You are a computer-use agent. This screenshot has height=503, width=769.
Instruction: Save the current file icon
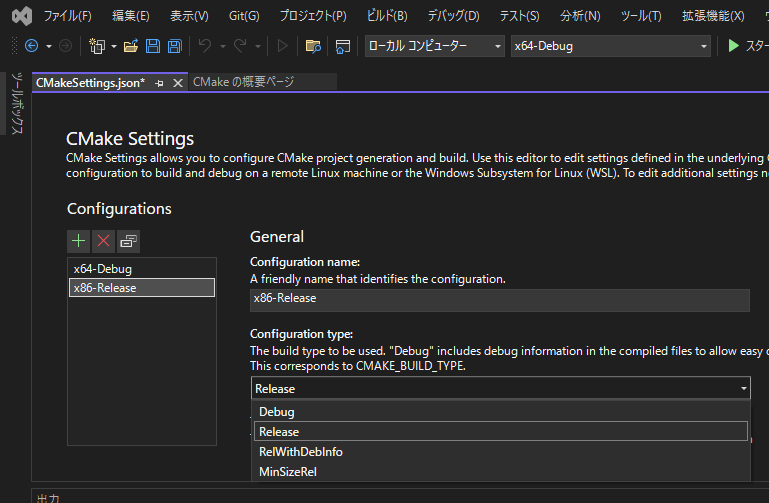point(153,46)
